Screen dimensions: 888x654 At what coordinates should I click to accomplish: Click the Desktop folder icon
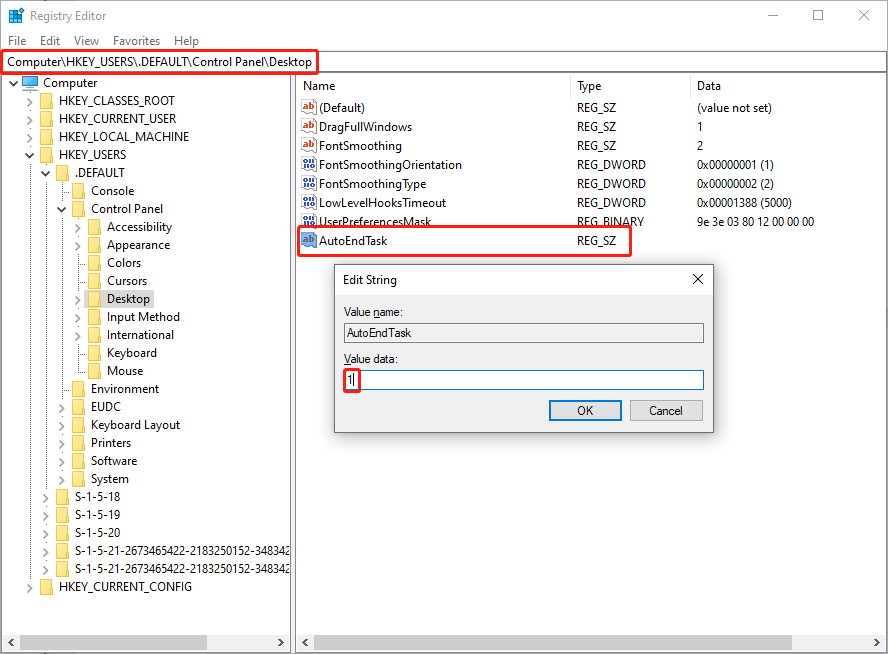[x=95, y=299]
